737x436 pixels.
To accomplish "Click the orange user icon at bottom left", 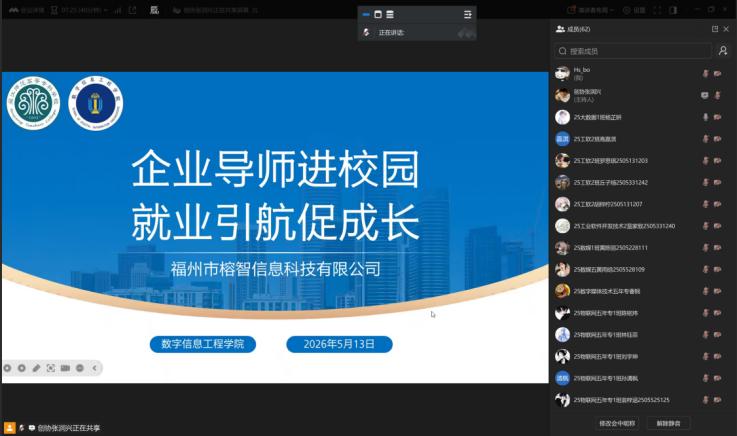I will (9, 428).
